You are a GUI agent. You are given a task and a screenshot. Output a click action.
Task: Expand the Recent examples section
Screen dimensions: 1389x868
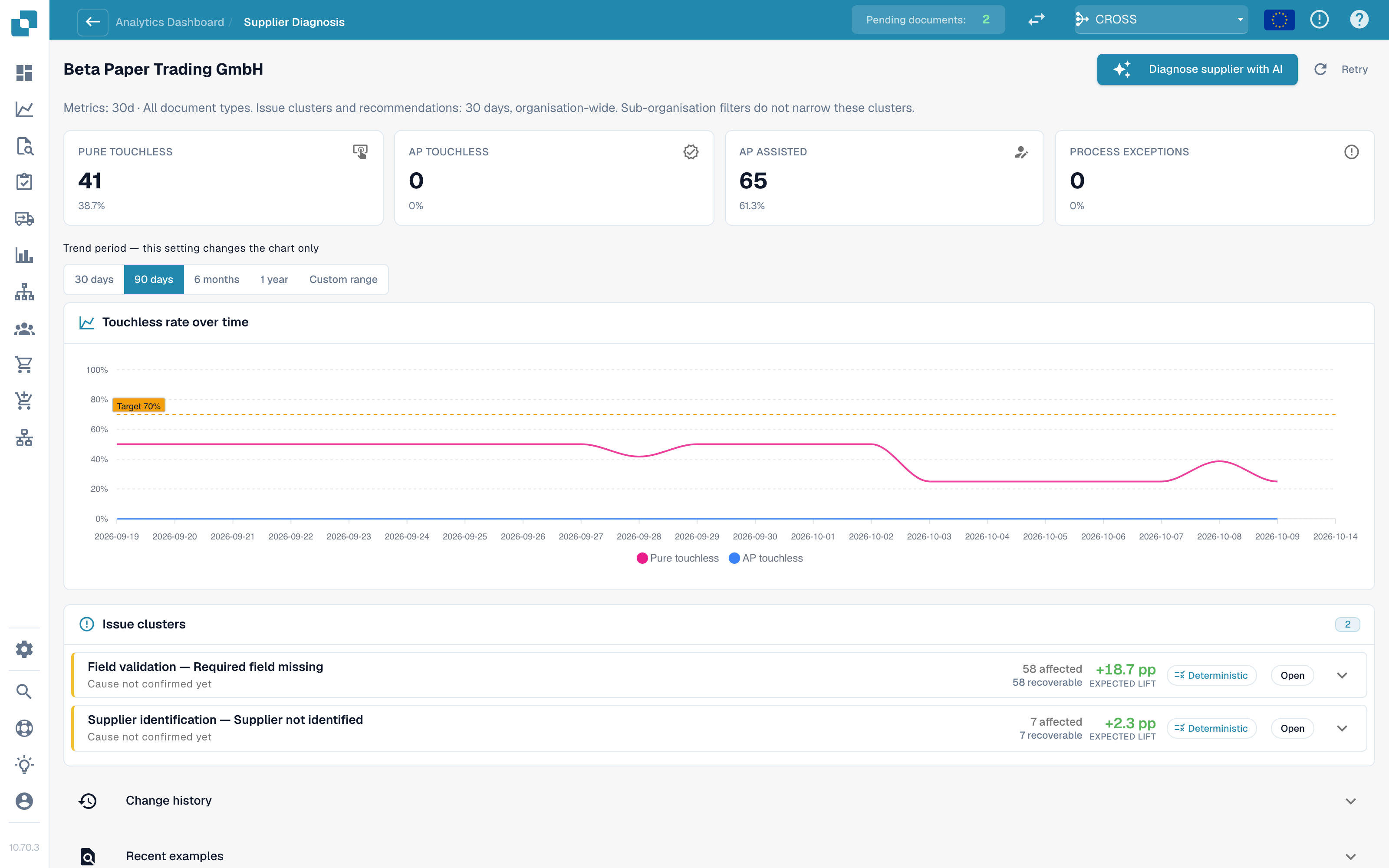[1351, 856]
